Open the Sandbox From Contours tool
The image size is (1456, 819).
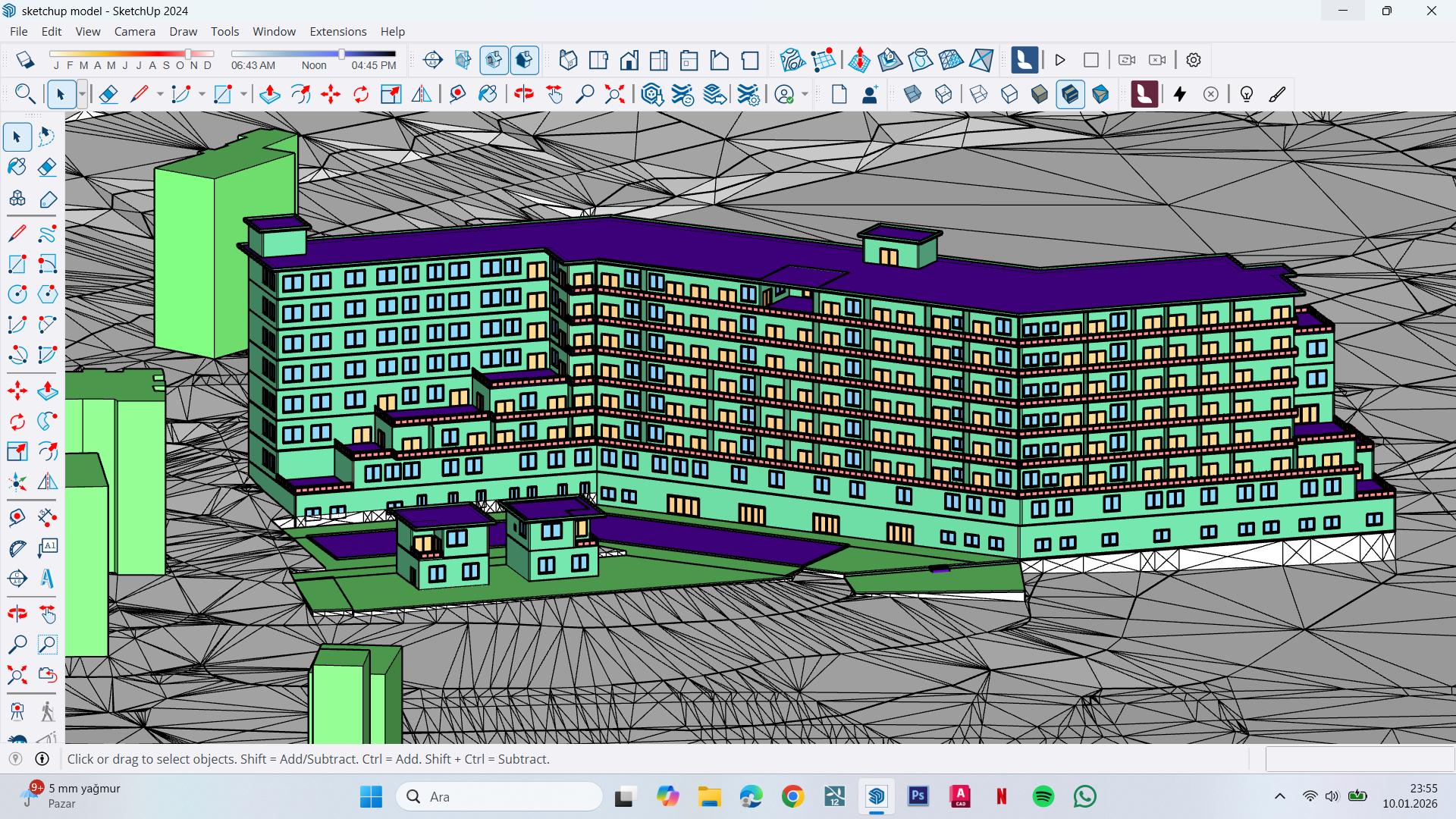coord(791,60)
